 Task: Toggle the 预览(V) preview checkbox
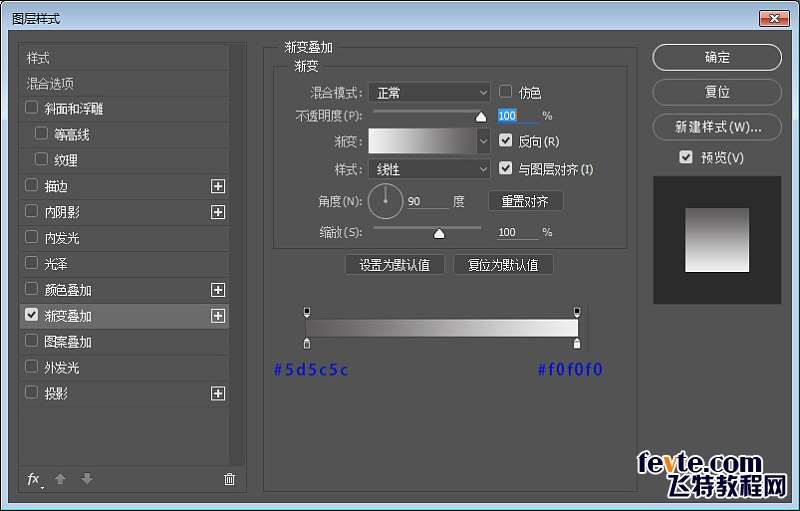click(x=686, y=157)
